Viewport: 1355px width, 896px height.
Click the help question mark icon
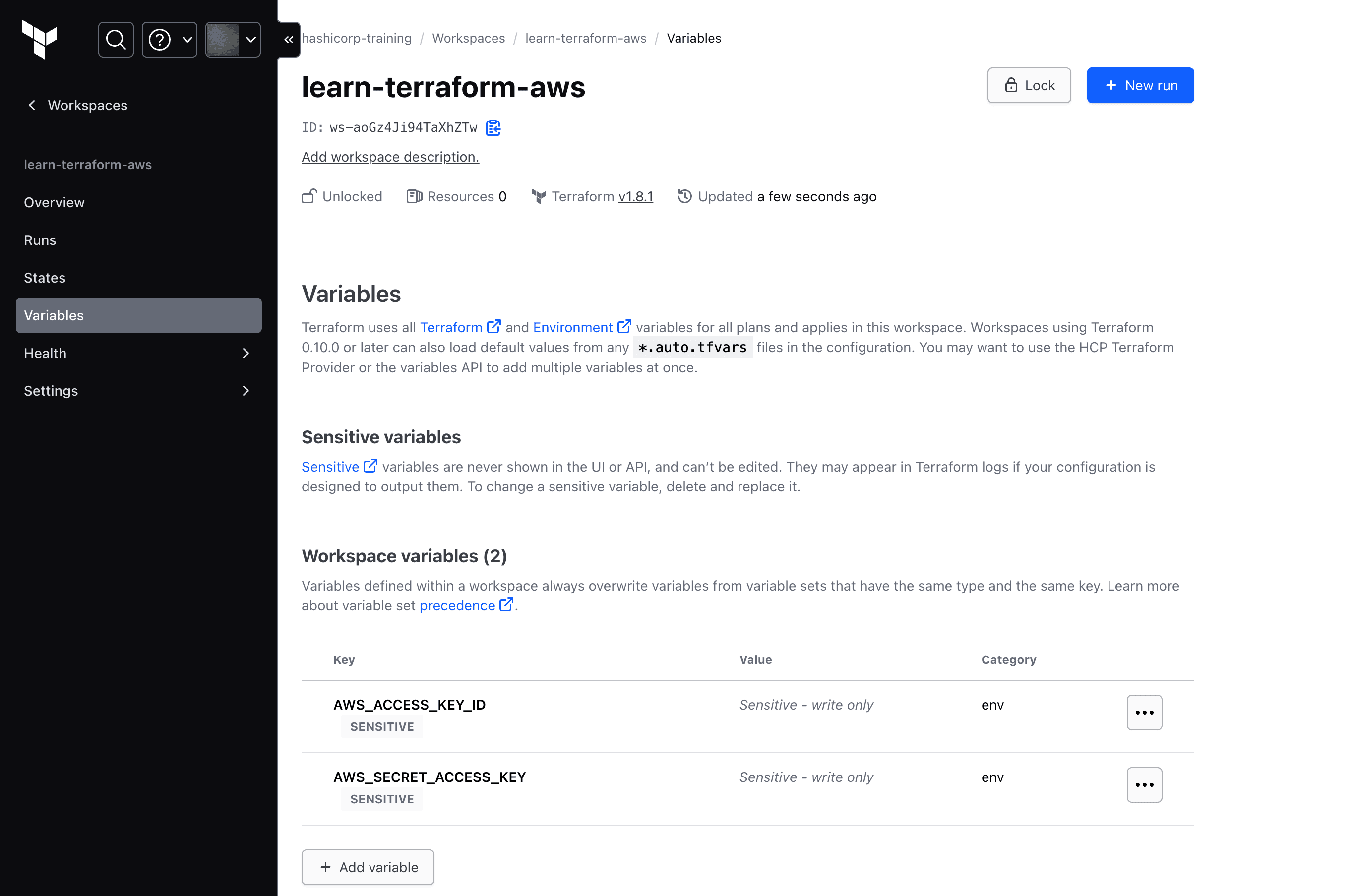160,39
